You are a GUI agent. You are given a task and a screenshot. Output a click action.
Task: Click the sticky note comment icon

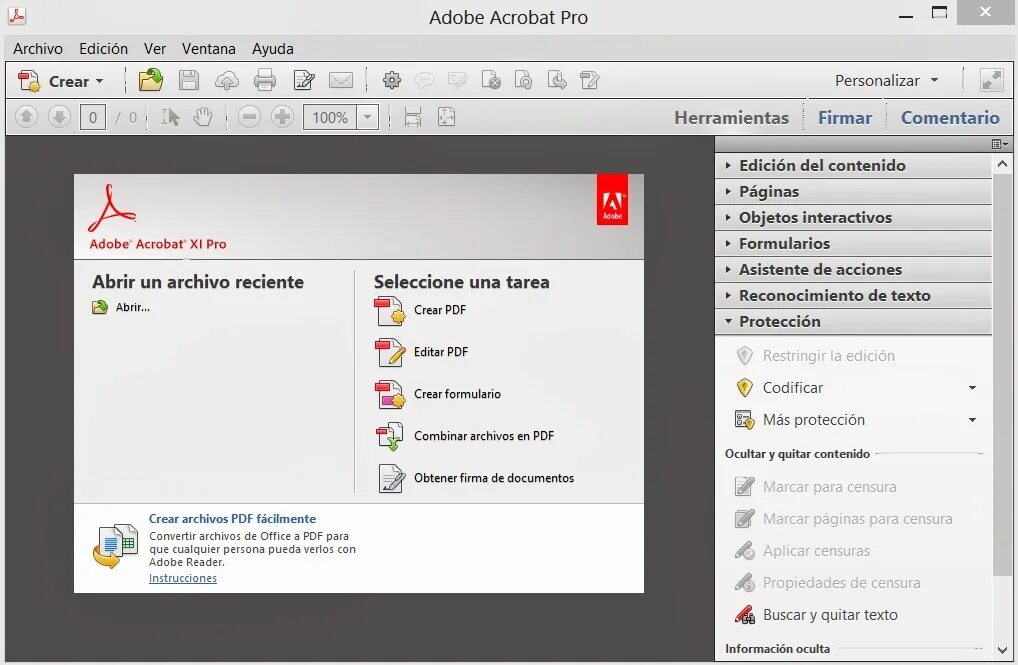425,81
